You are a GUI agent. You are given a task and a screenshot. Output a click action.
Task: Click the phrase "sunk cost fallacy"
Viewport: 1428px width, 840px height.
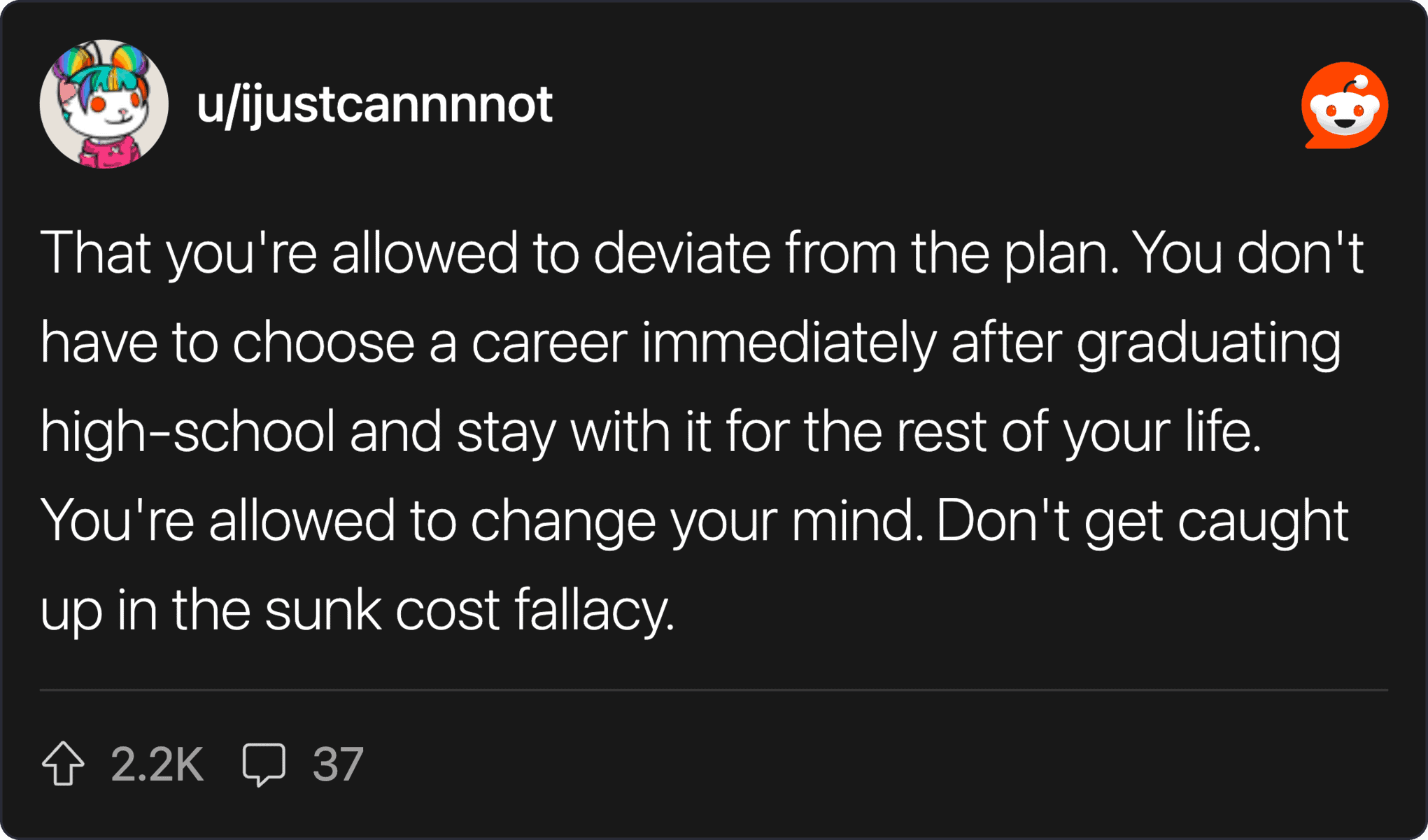click(x=469, y=609)
